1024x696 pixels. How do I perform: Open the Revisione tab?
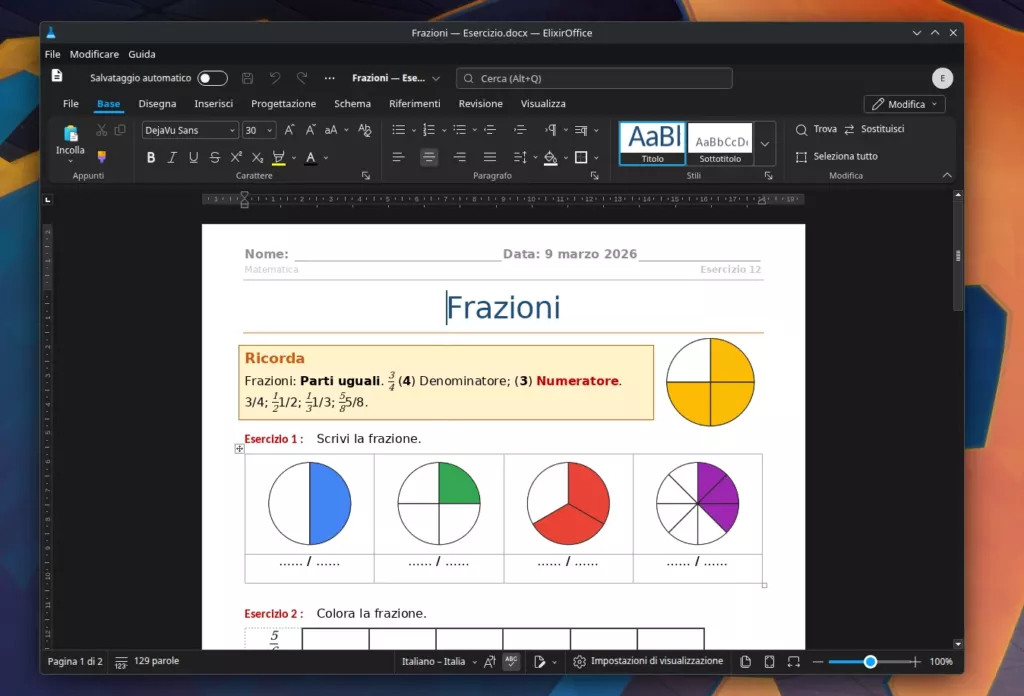pos(481,104)
